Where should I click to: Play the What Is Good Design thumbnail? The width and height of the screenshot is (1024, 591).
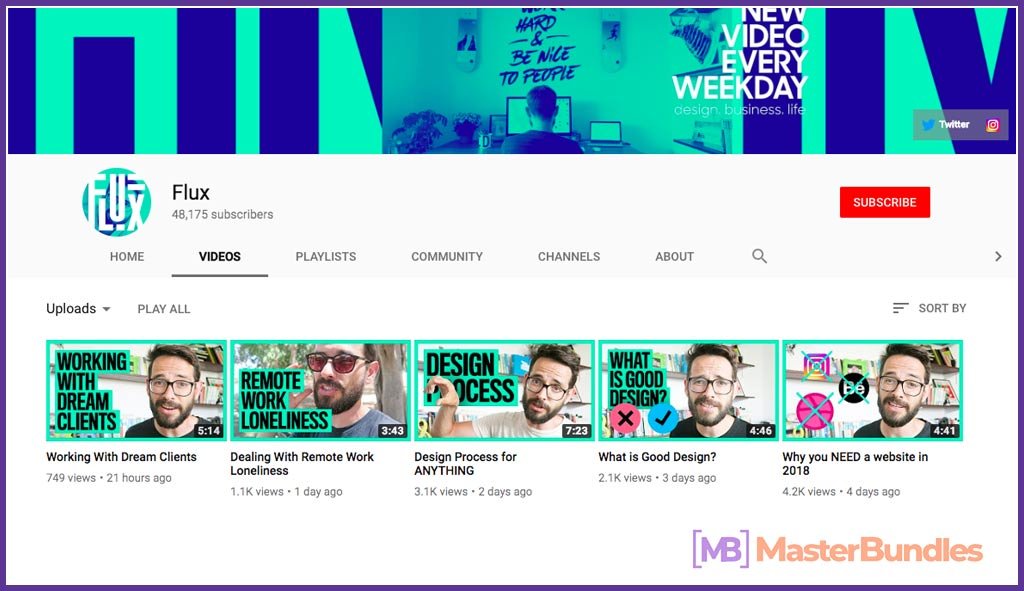click(689, 390)
